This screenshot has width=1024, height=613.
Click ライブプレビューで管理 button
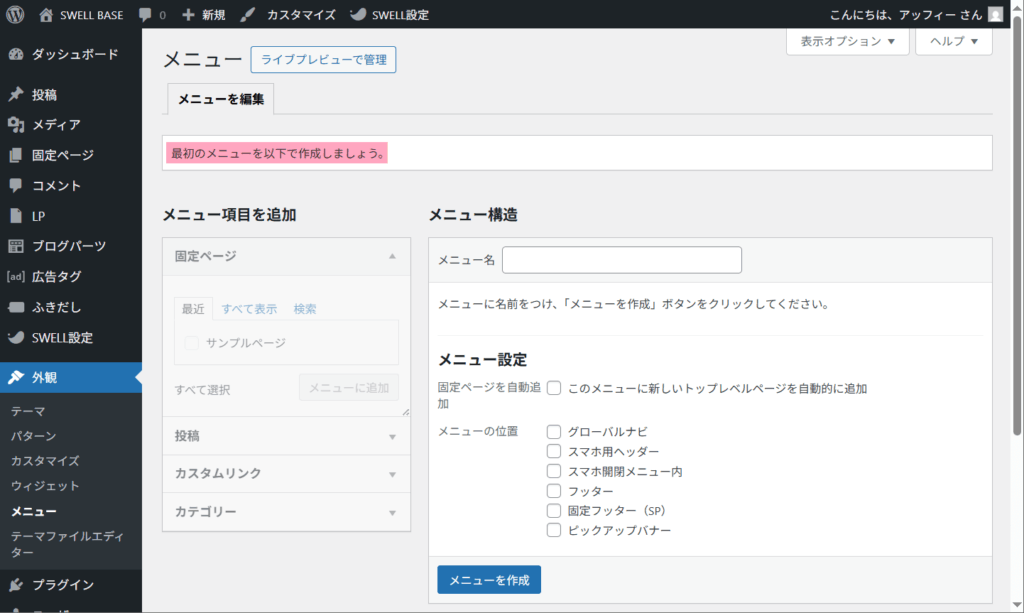(x=323, y=59)
